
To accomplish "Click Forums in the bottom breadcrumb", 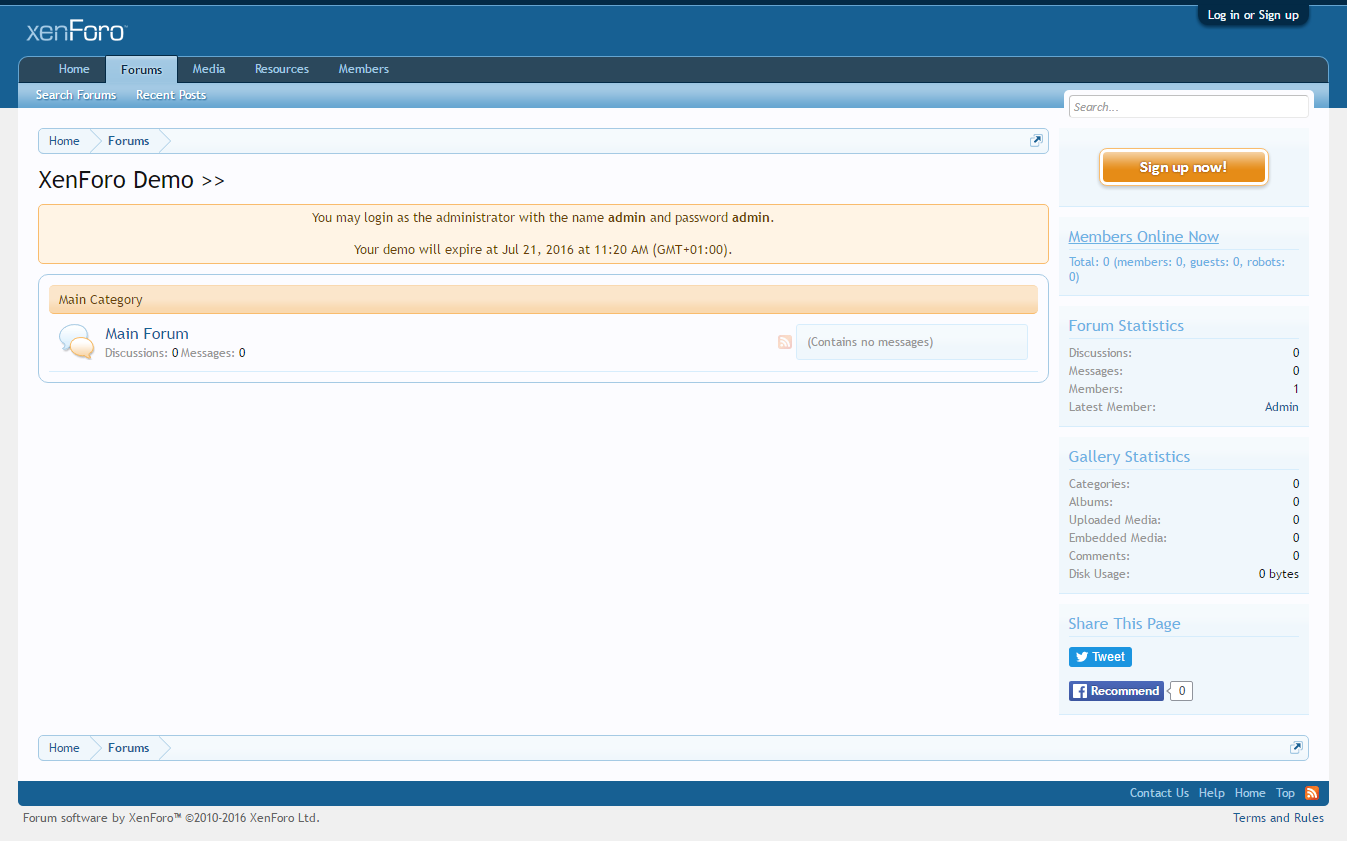I will (129, 748).
